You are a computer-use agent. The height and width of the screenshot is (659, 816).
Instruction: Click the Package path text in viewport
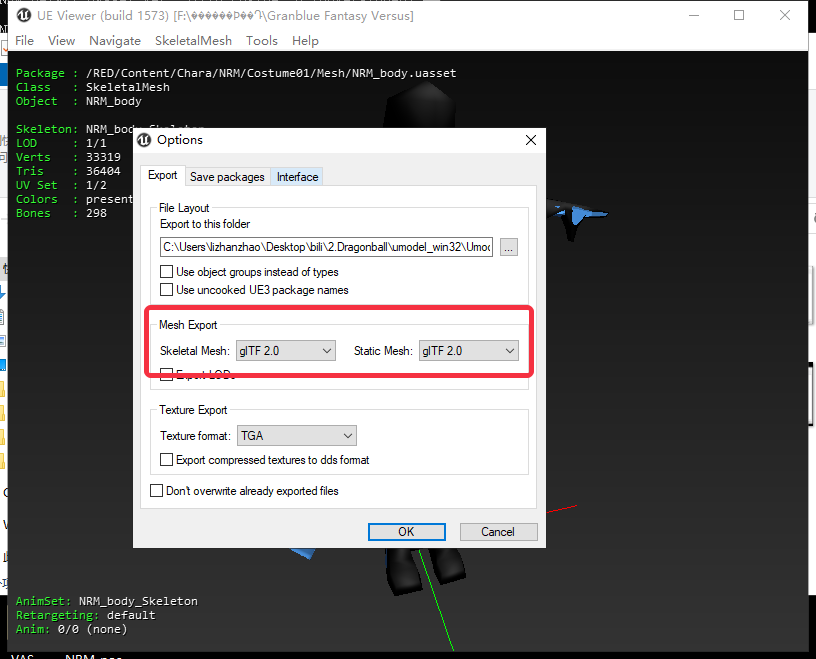point(271,73)
